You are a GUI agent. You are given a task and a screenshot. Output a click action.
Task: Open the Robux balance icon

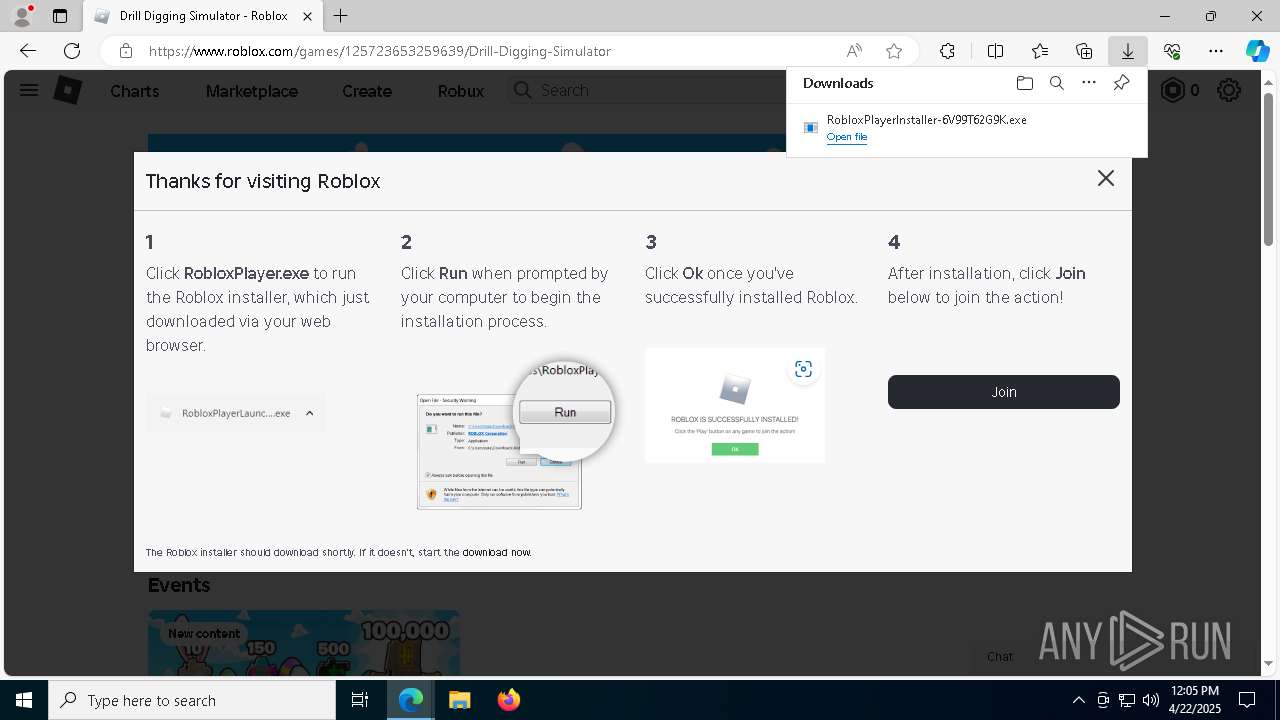point(1171,91)
